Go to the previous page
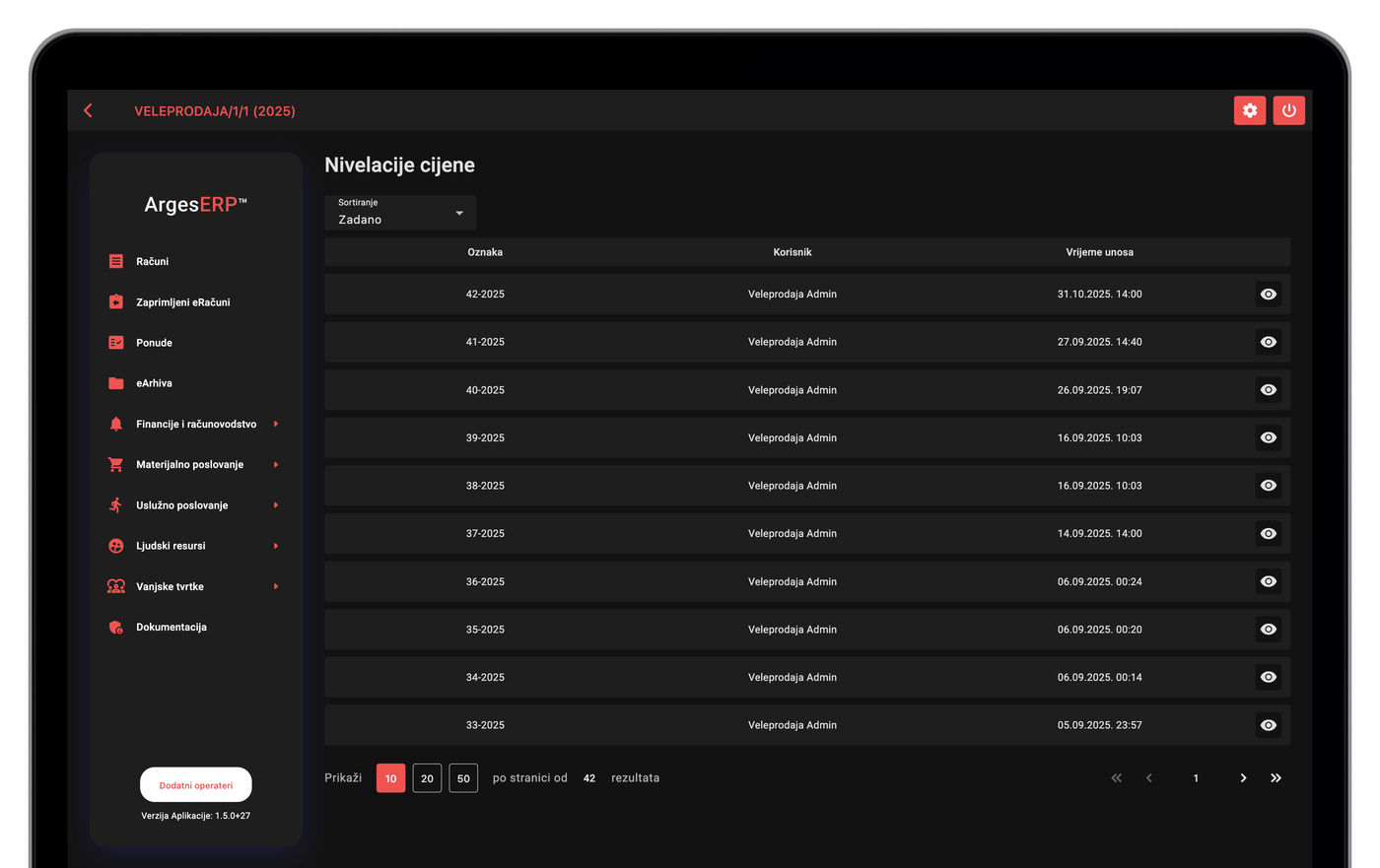Viewport: 1380px width, 868px height. pos(1149,778)
